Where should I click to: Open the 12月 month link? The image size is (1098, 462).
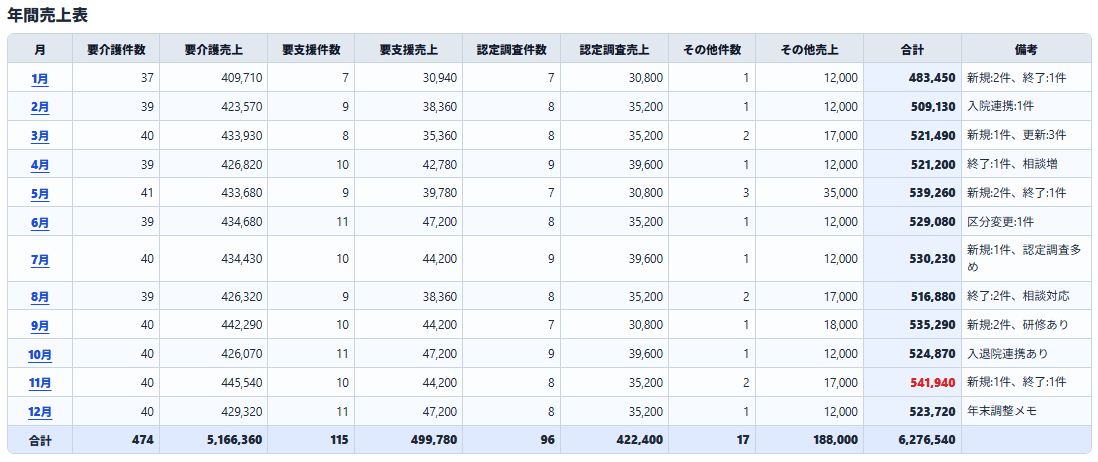point(40,412)
